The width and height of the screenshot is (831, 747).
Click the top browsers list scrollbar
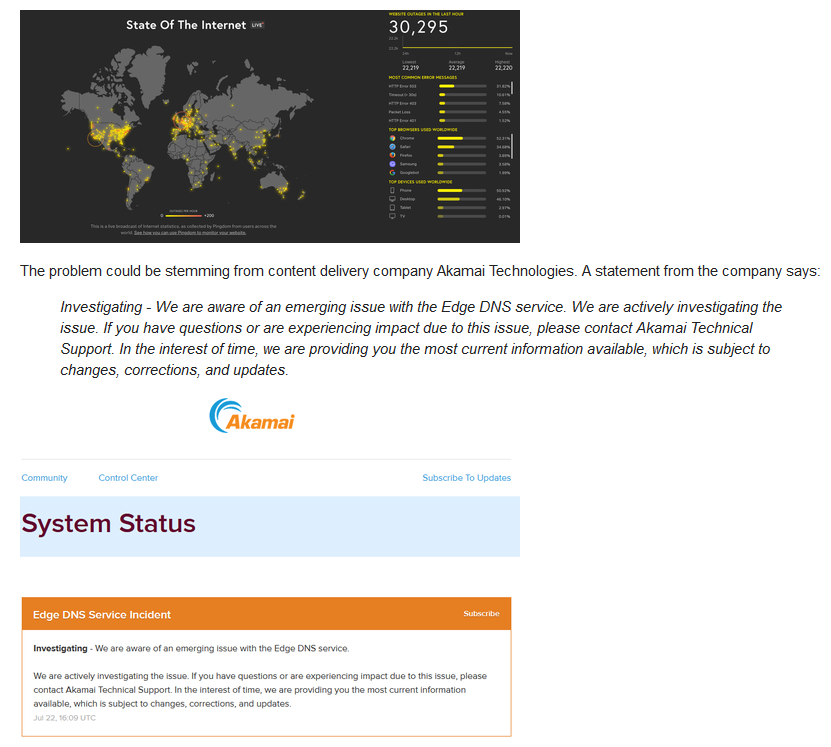pyautogui.click(x=512, y=146)
